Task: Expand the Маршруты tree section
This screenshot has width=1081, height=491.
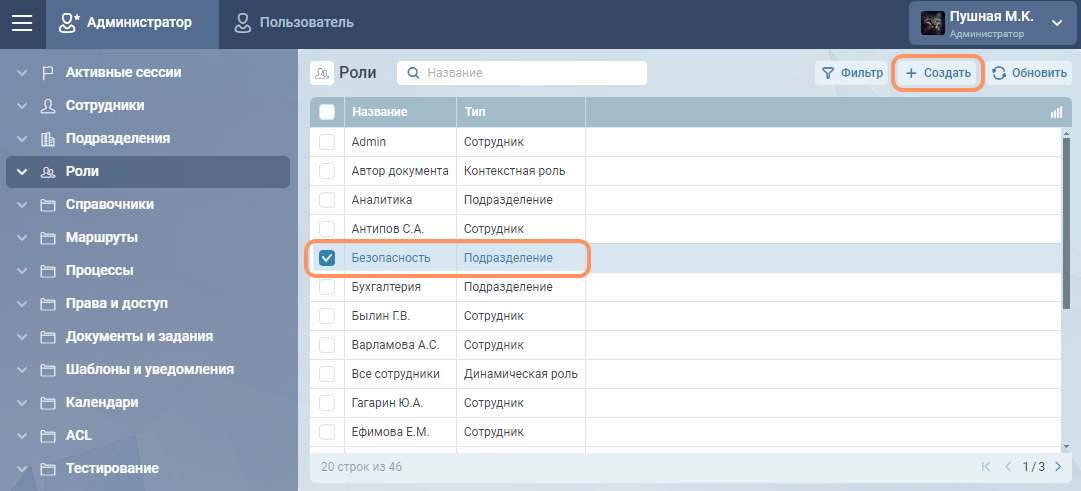Action: (x=21, y=238)
